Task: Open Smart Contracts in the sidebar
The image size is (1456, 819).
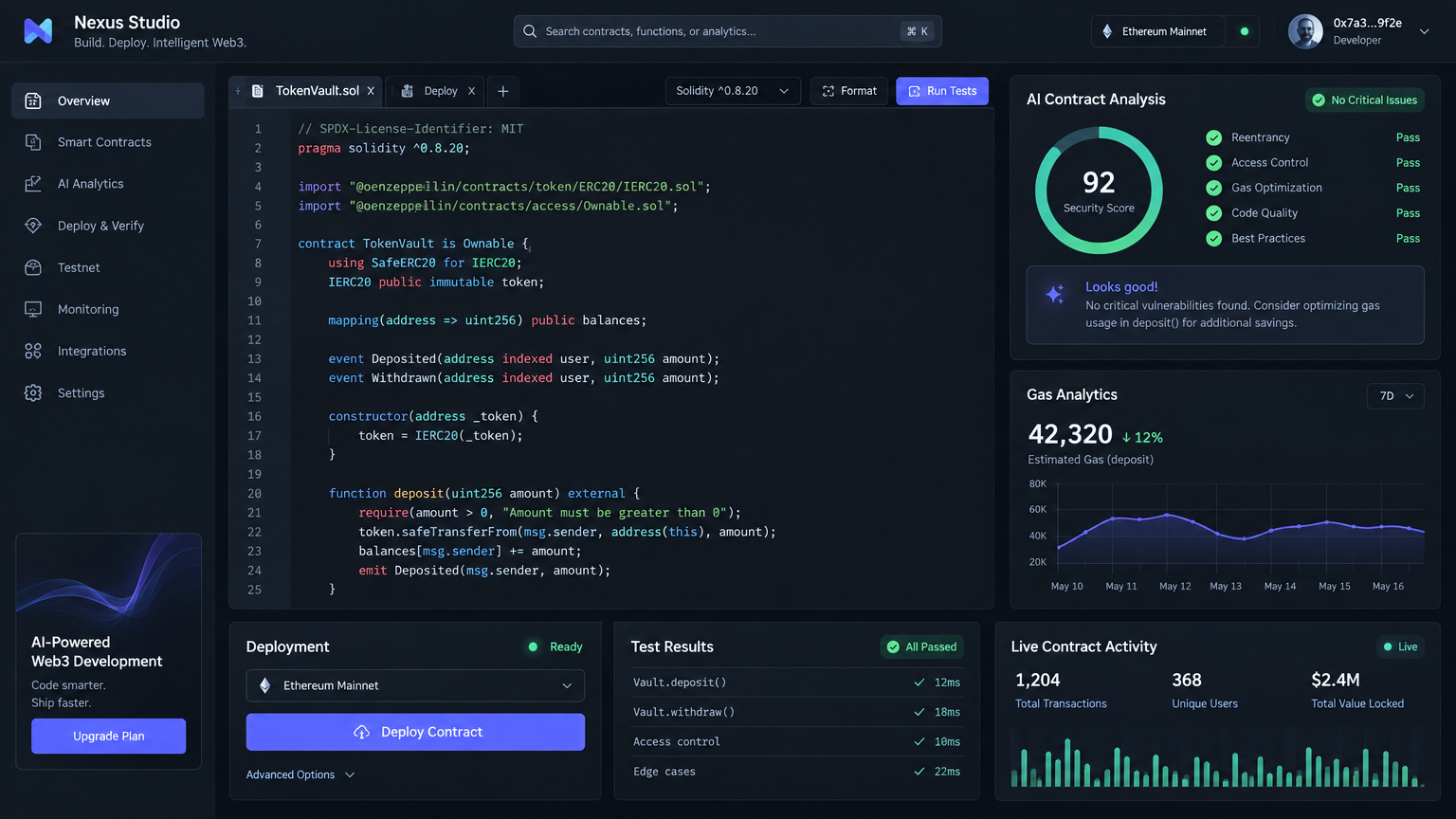Action: (x=108, y=142)
